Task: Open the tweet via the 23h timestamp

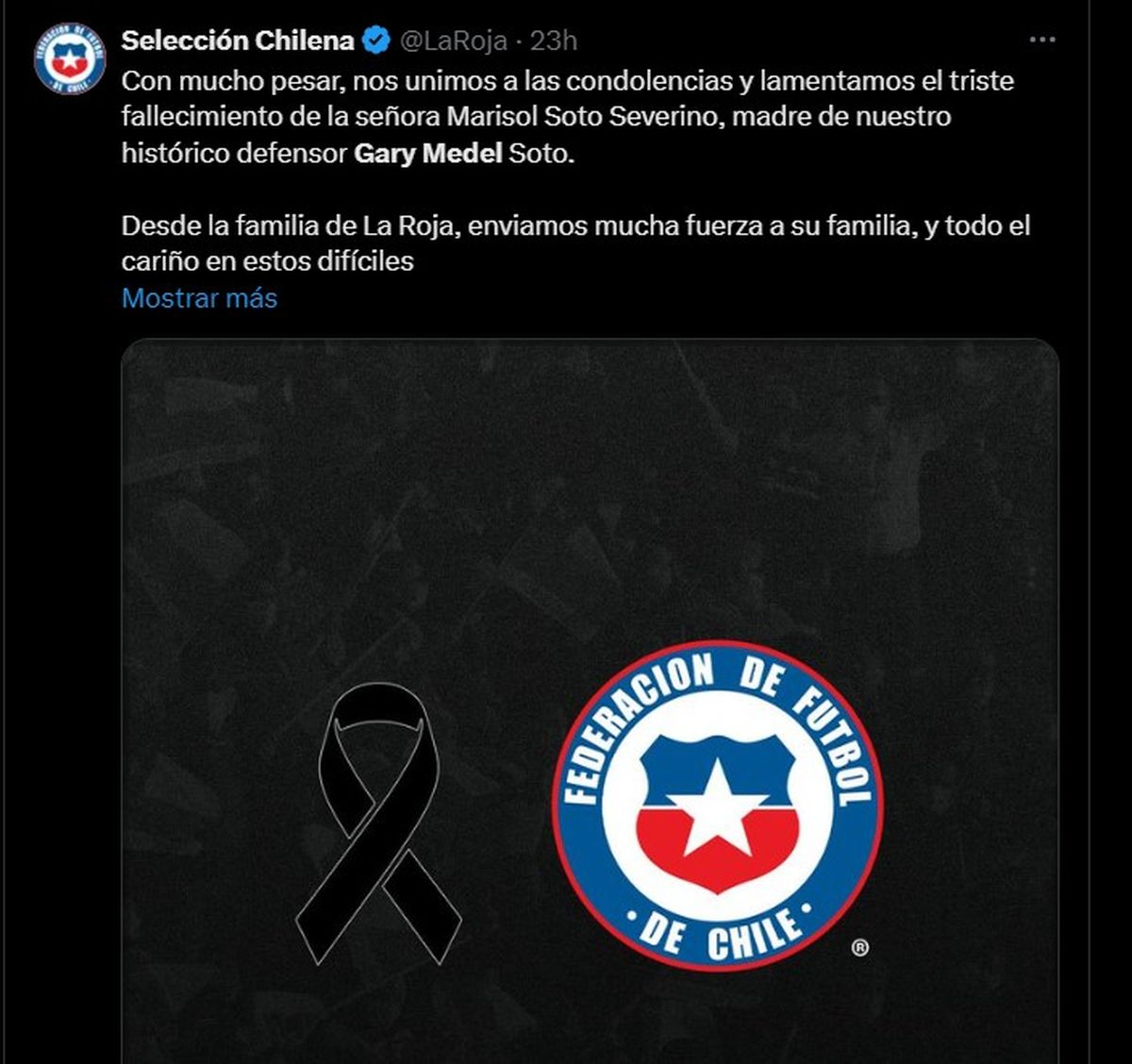Action: point(553,41)
